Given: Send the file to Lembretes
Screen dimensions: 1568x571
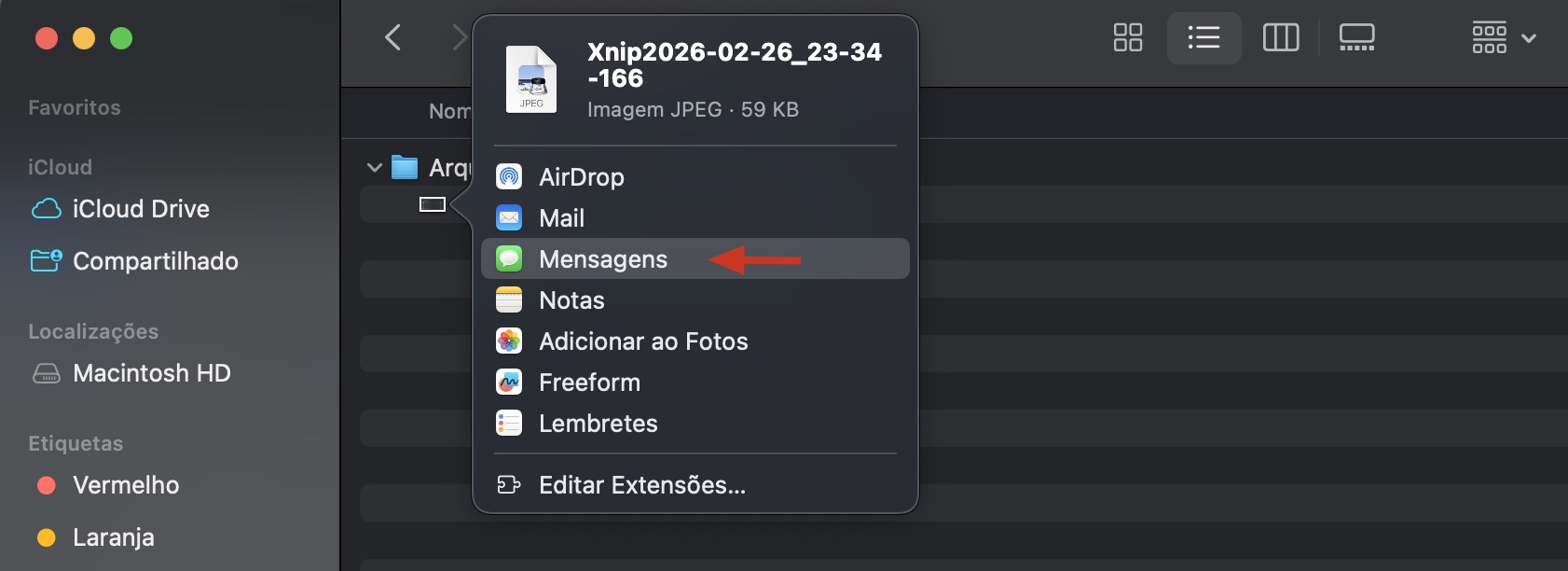Looking at the screenshot, I should [x=598, y=423].
